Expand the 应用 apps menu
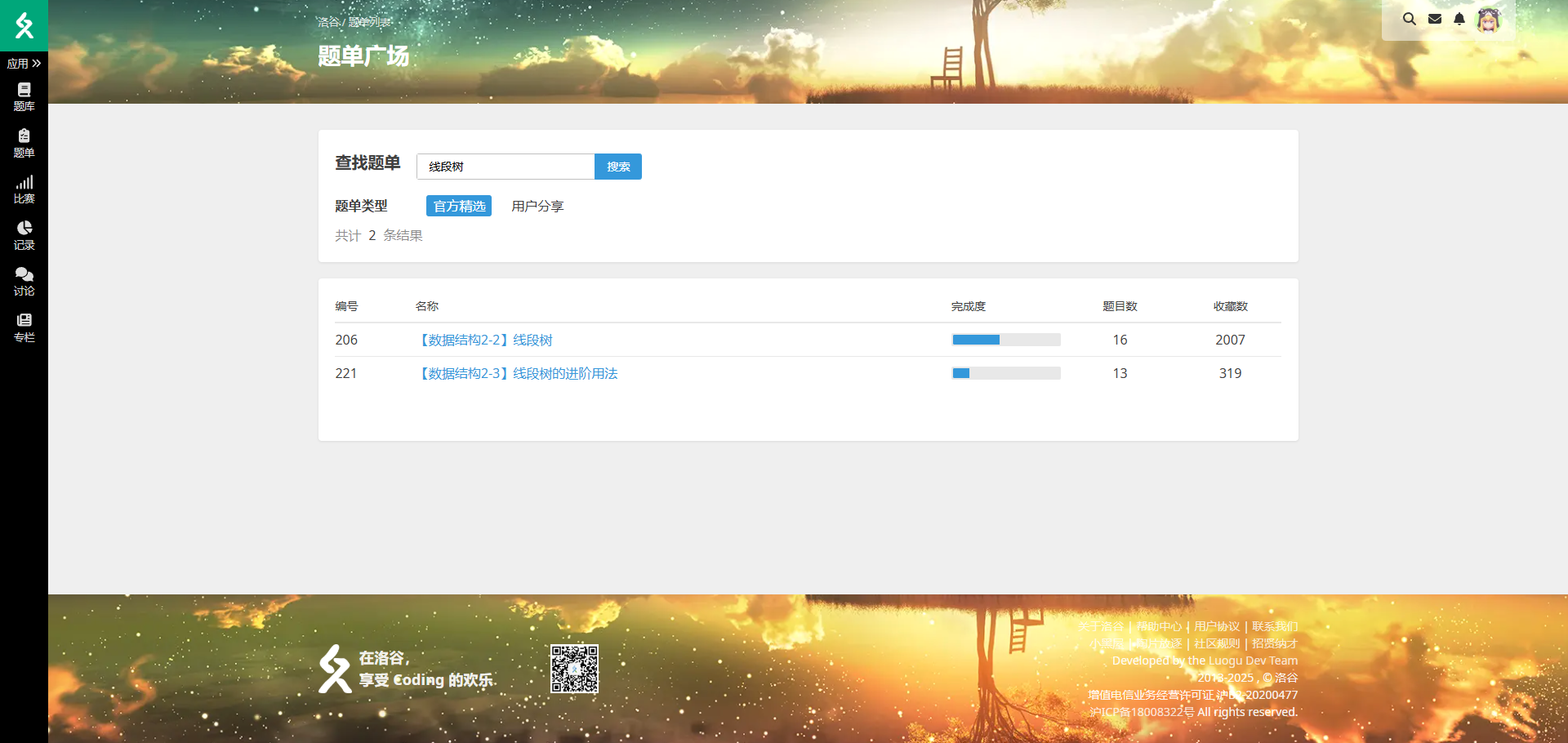The height and width of the screenshot is (743, 1568). [x=24, y=64]
